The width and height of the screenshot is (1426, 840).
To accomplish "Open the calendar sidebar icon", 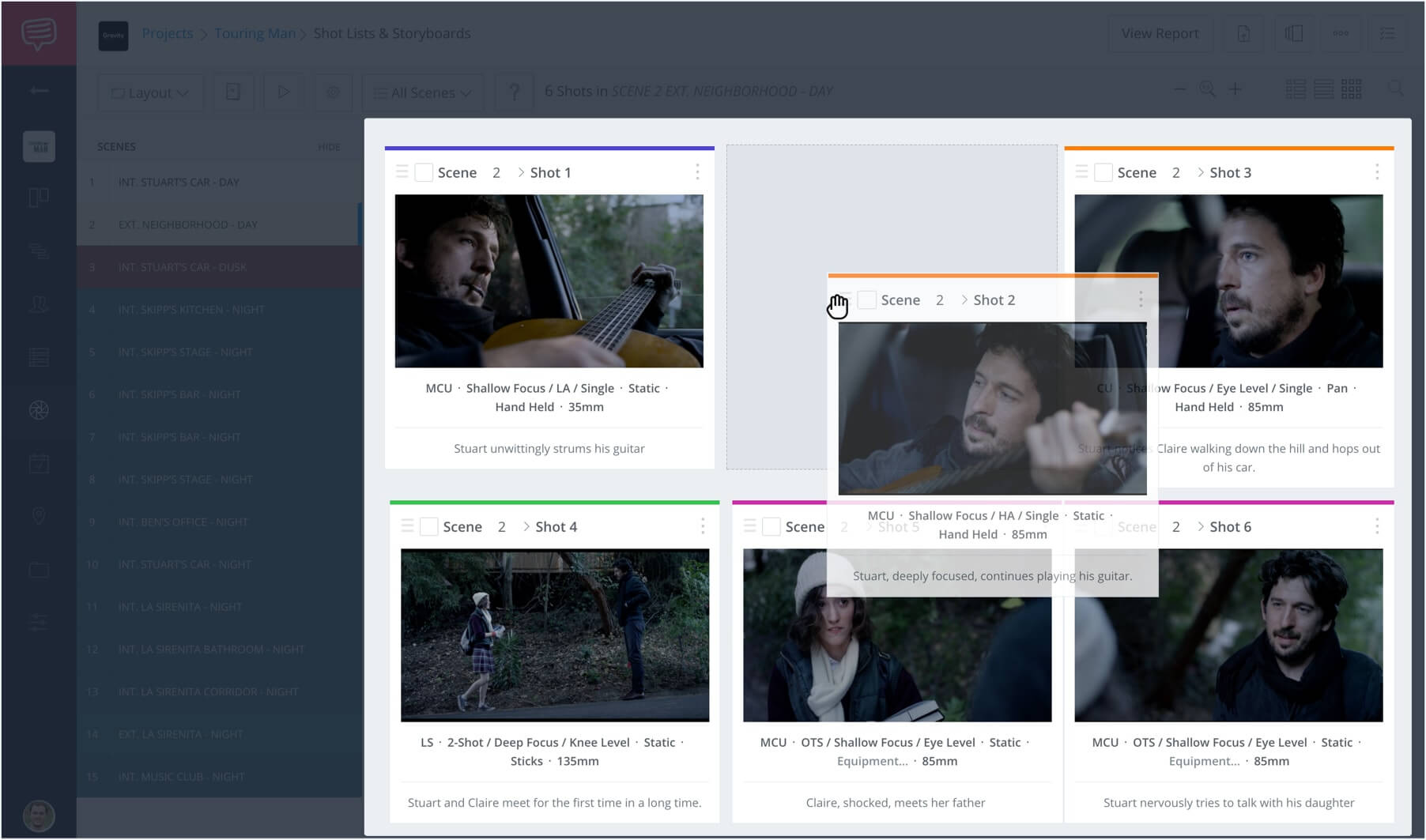I will point(39,463).
